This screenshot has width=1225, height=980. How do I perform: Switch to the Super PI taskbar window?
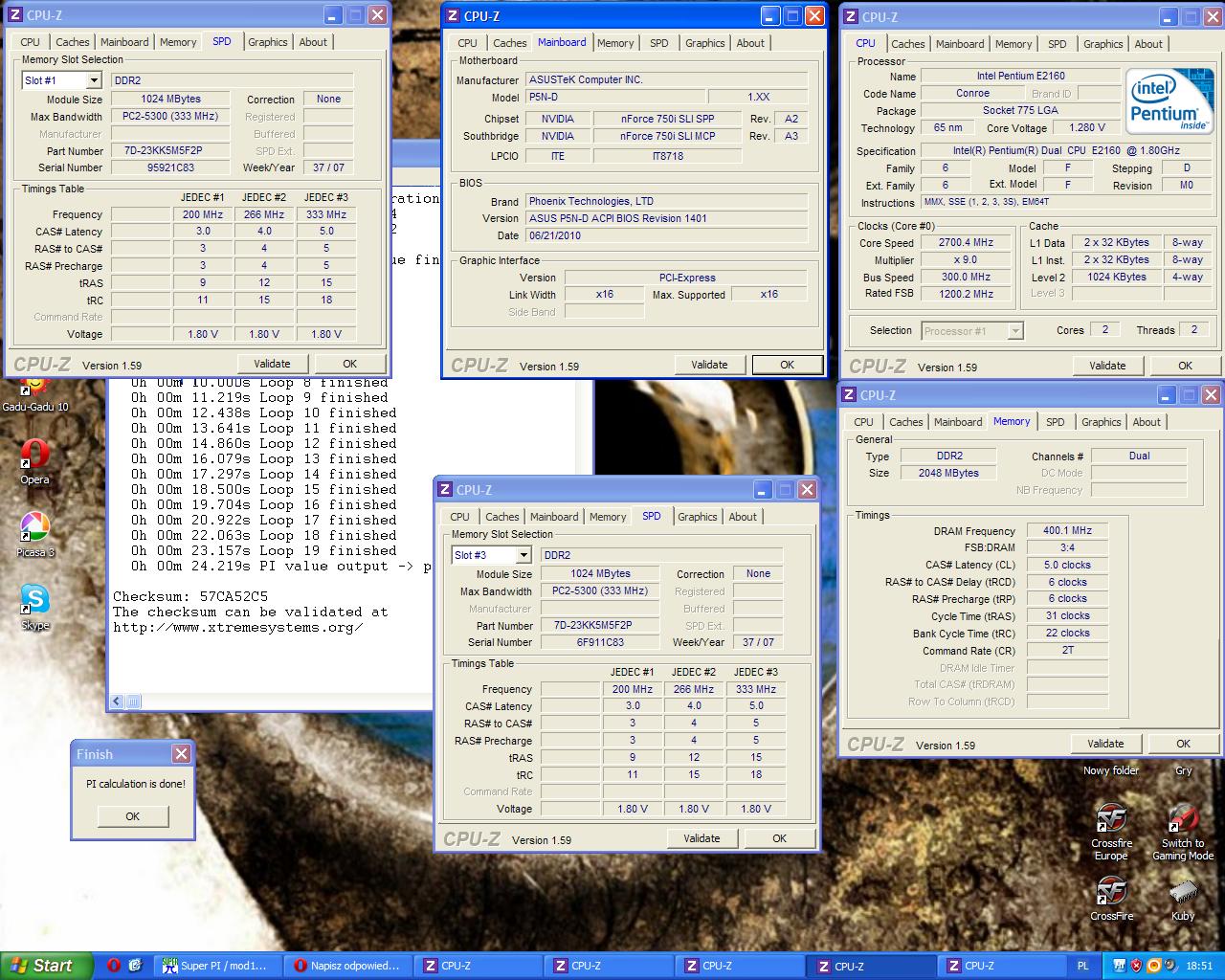[x=217, y=966]
